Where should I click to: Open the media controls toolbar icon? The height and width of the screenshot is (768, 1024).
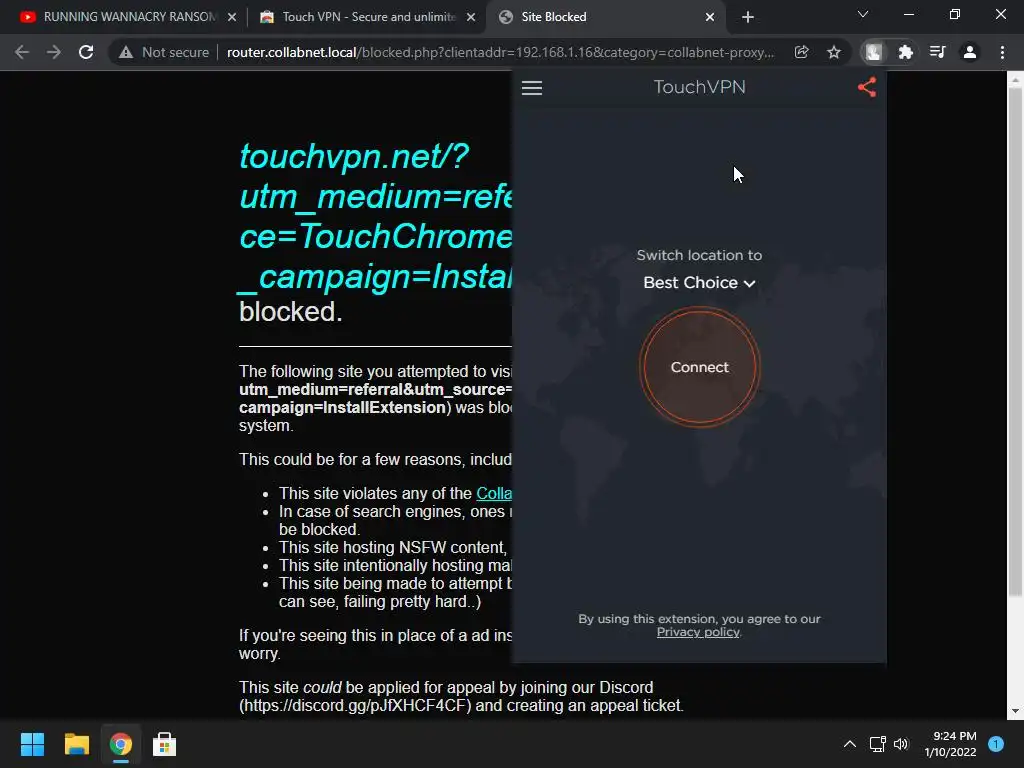tap(937, 52)
